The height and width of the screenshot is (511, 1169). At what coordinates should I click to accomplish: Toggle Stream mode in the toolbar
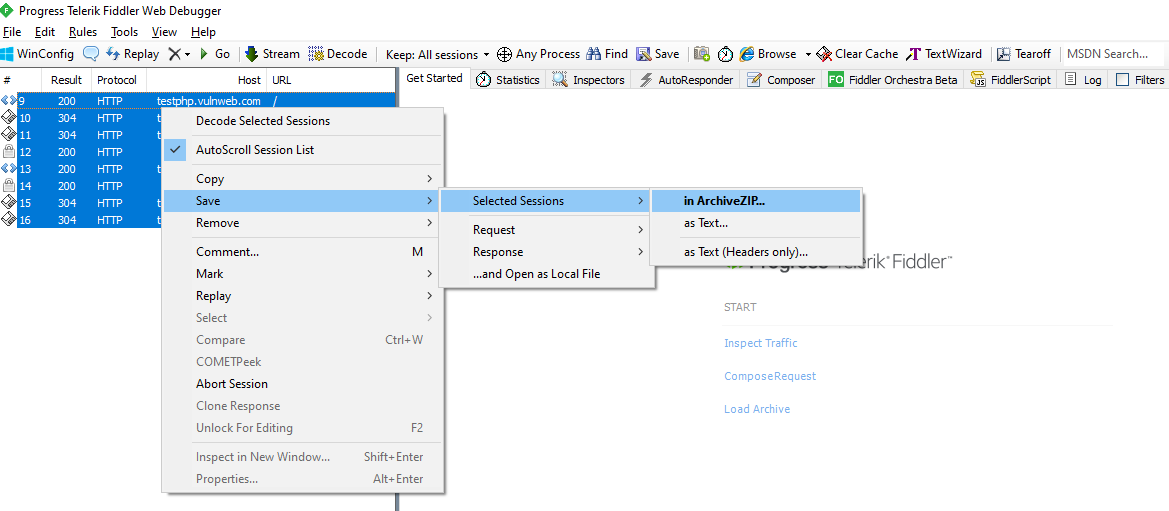click(x=272, y=54)
